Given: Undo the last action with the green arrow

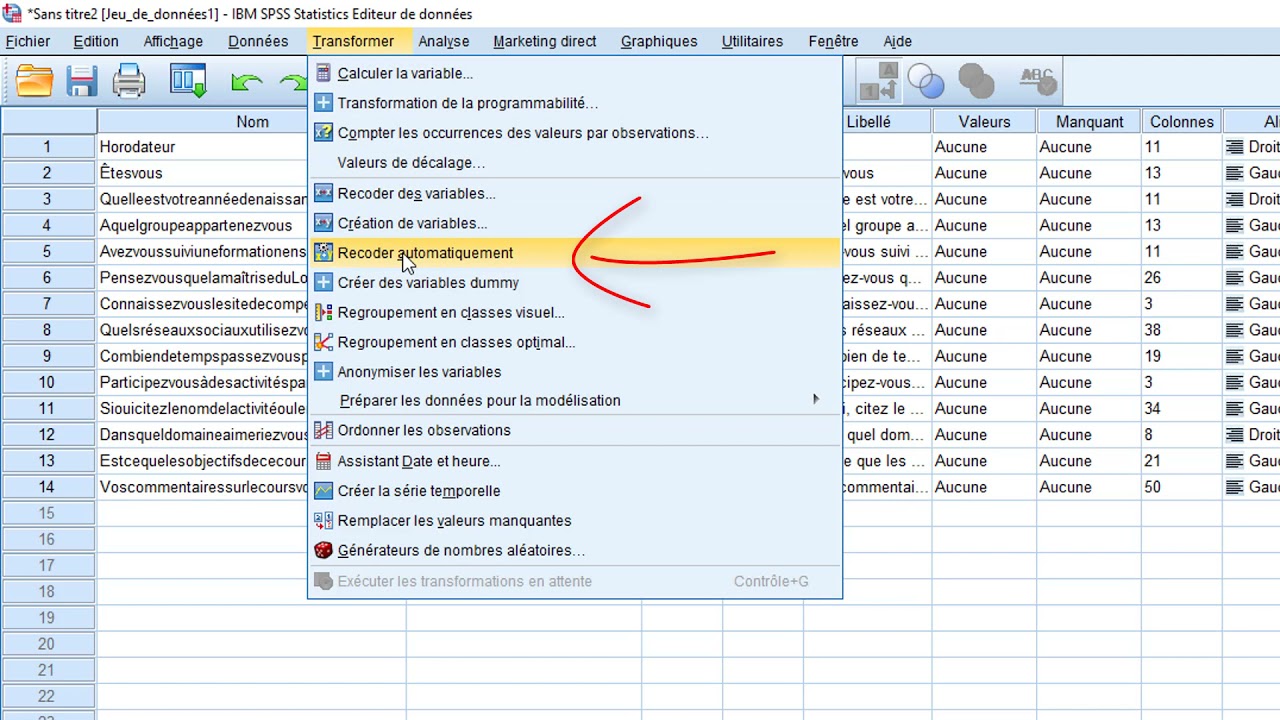Looking at the screenshot, I should (246, 82).
